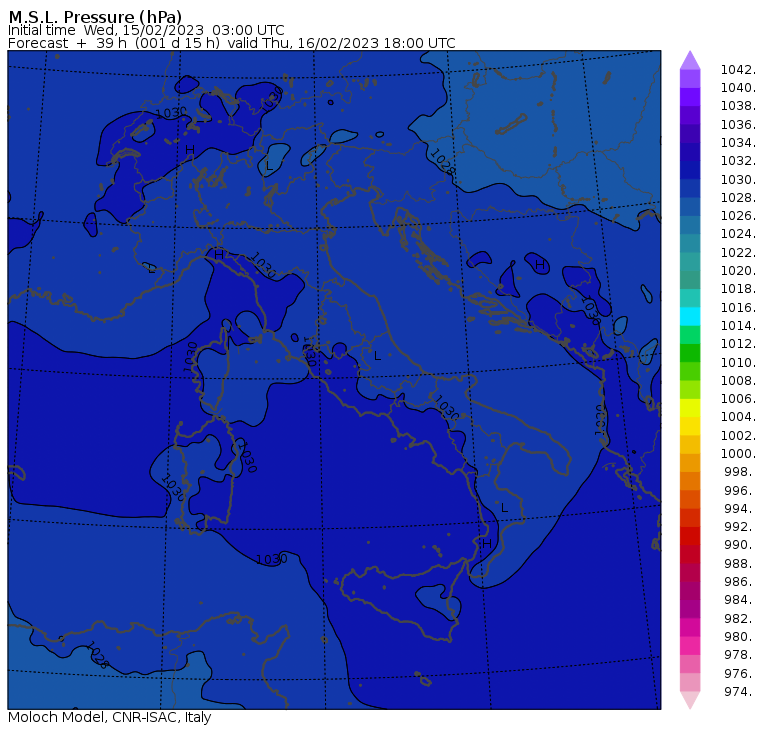This screenshot has width=760, height=731.
Task: Pick the vivid violet swatch between 1038 and 1040
Action: tap(690, 97)
